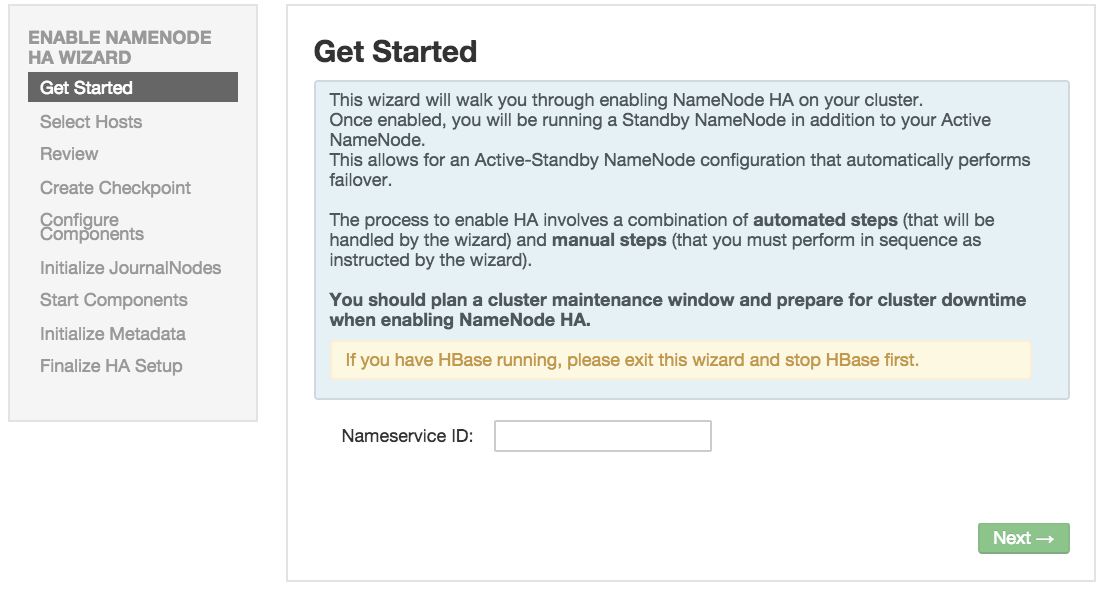Select the Initialize JournalNodes step
The height and width of the screenshot is (592, 1104).
point(130,268)
